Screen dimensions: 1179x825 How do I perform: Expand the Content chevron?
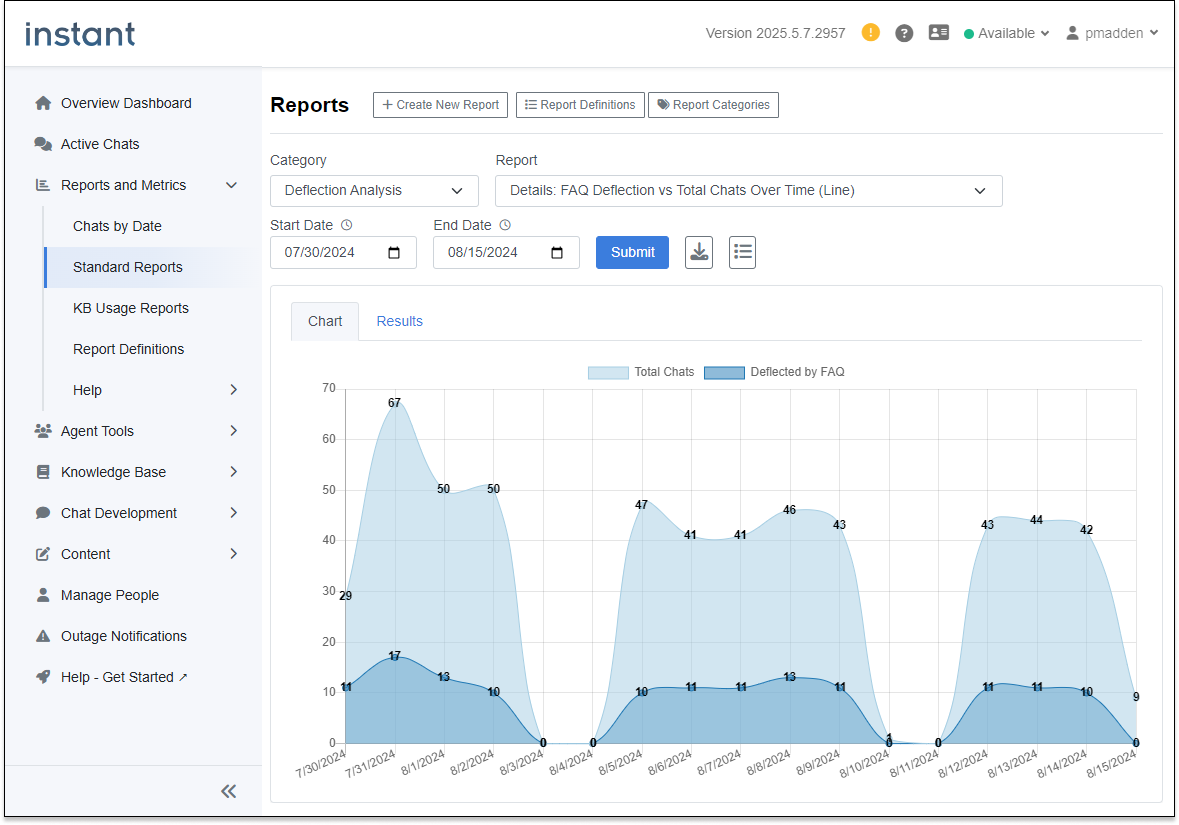[x=233, y=554]
